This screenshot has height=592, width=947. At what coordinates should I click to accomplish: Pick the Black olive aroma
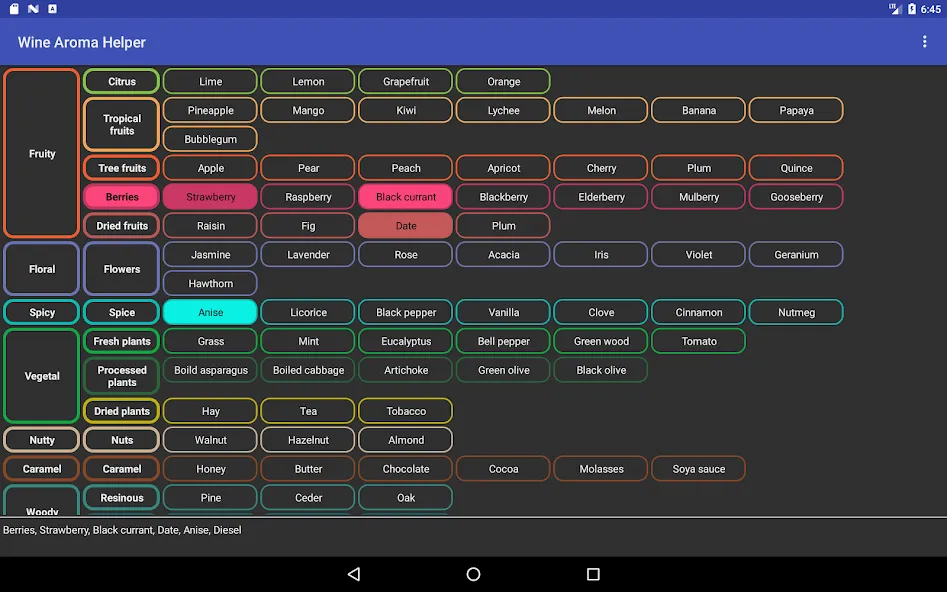click(x=601, y=370)
